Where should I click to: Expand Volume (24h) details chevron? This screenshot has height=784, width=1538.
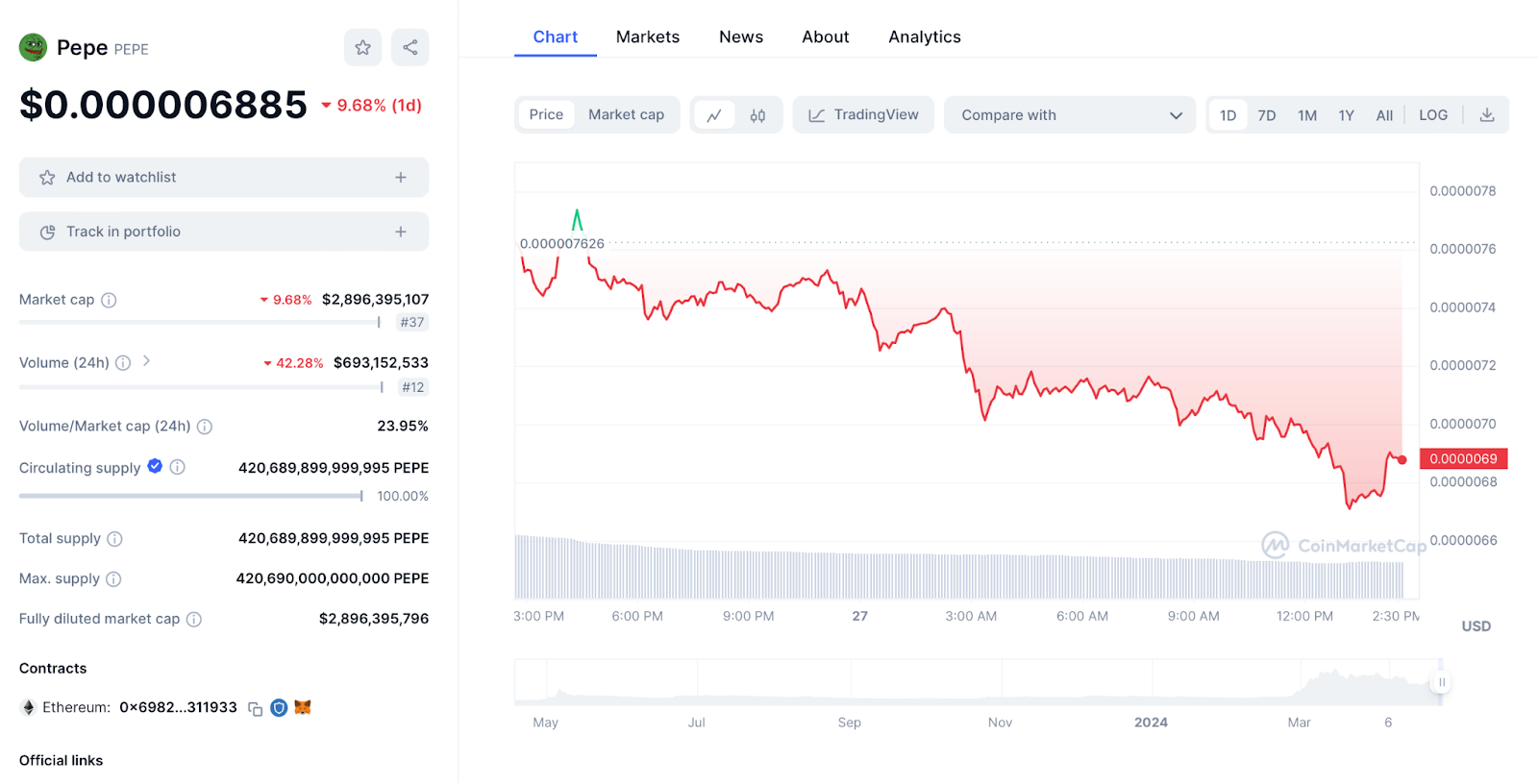point(146,361)
